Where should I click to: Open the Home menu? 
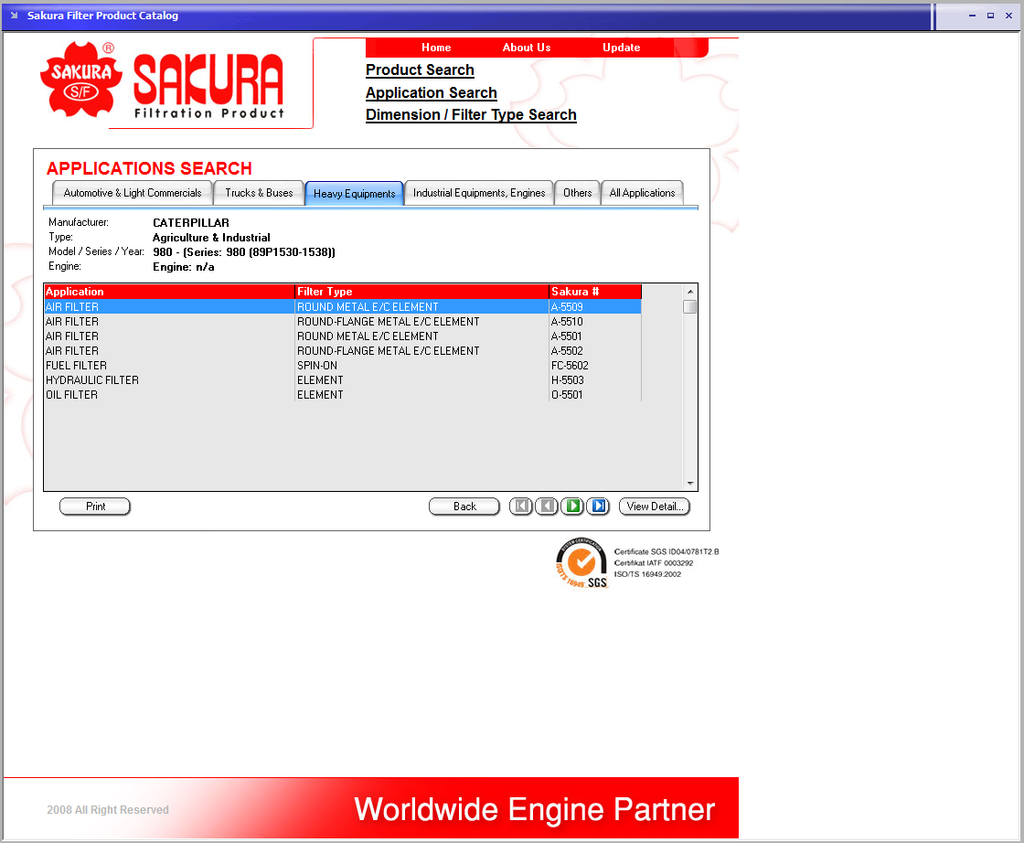coord(436,48)
